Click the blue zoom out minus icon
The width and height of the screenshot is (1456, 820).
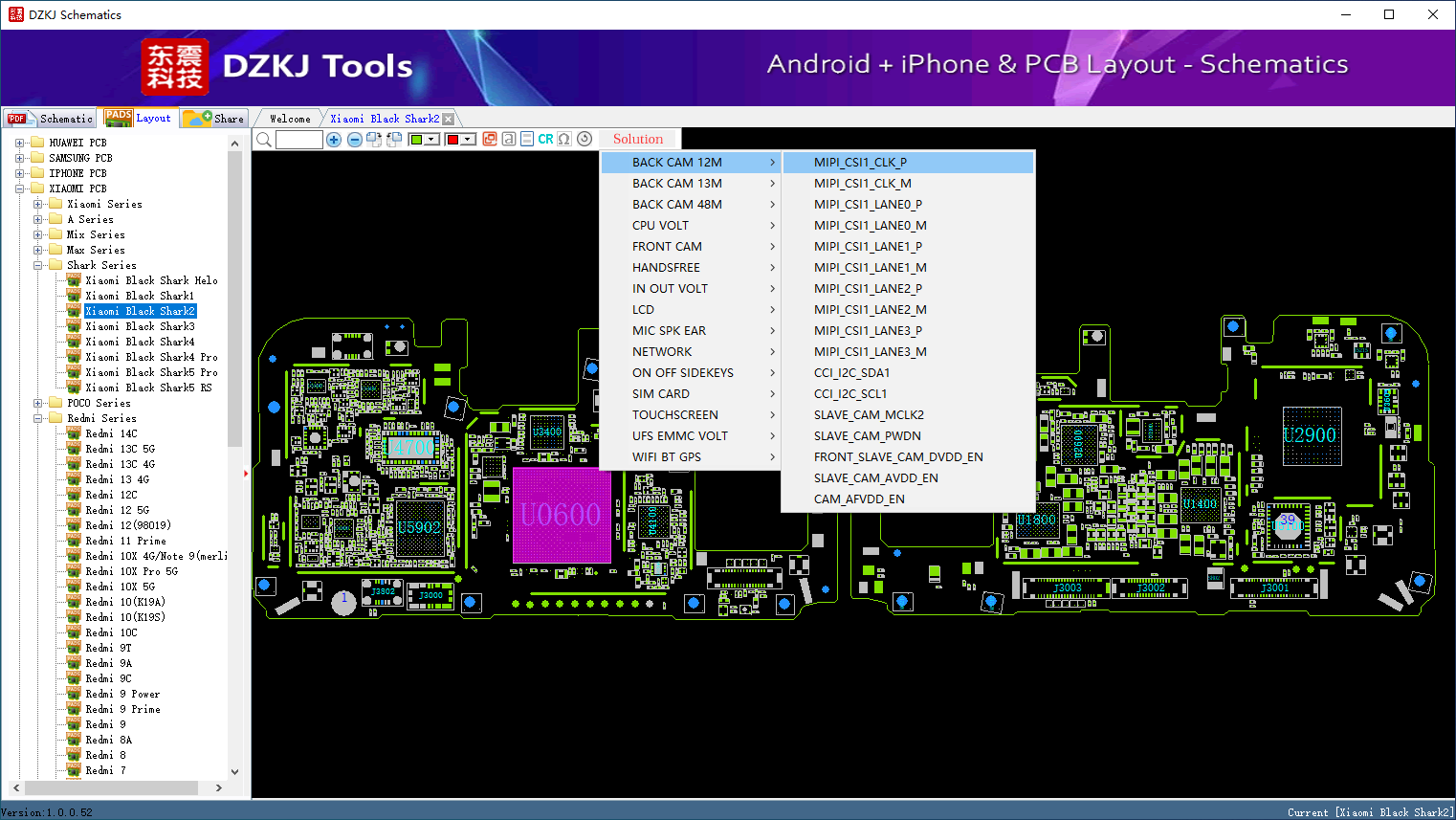click(355, 140)
